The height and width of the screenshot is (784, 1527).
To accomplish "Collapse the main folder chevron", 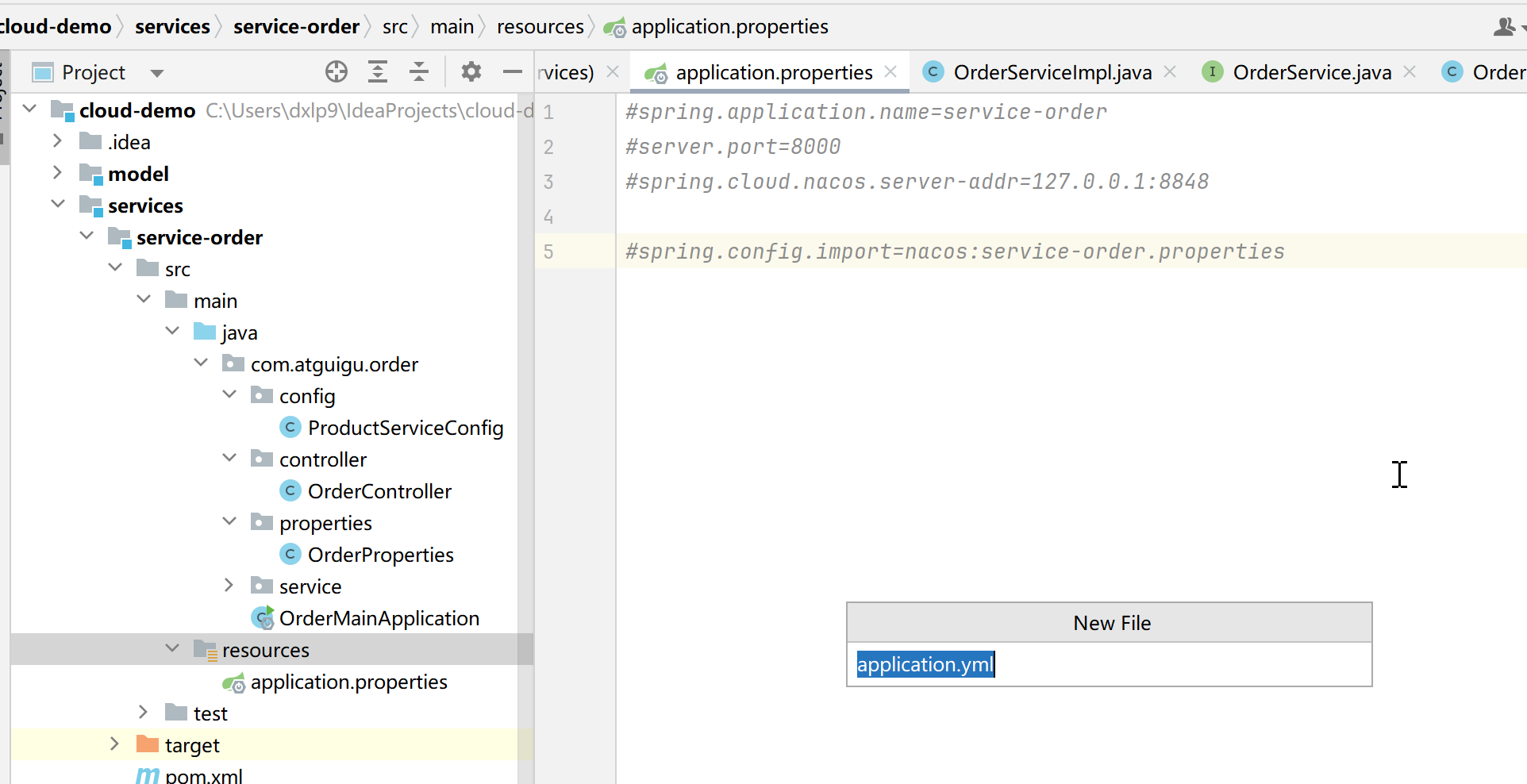I will 144,299.
